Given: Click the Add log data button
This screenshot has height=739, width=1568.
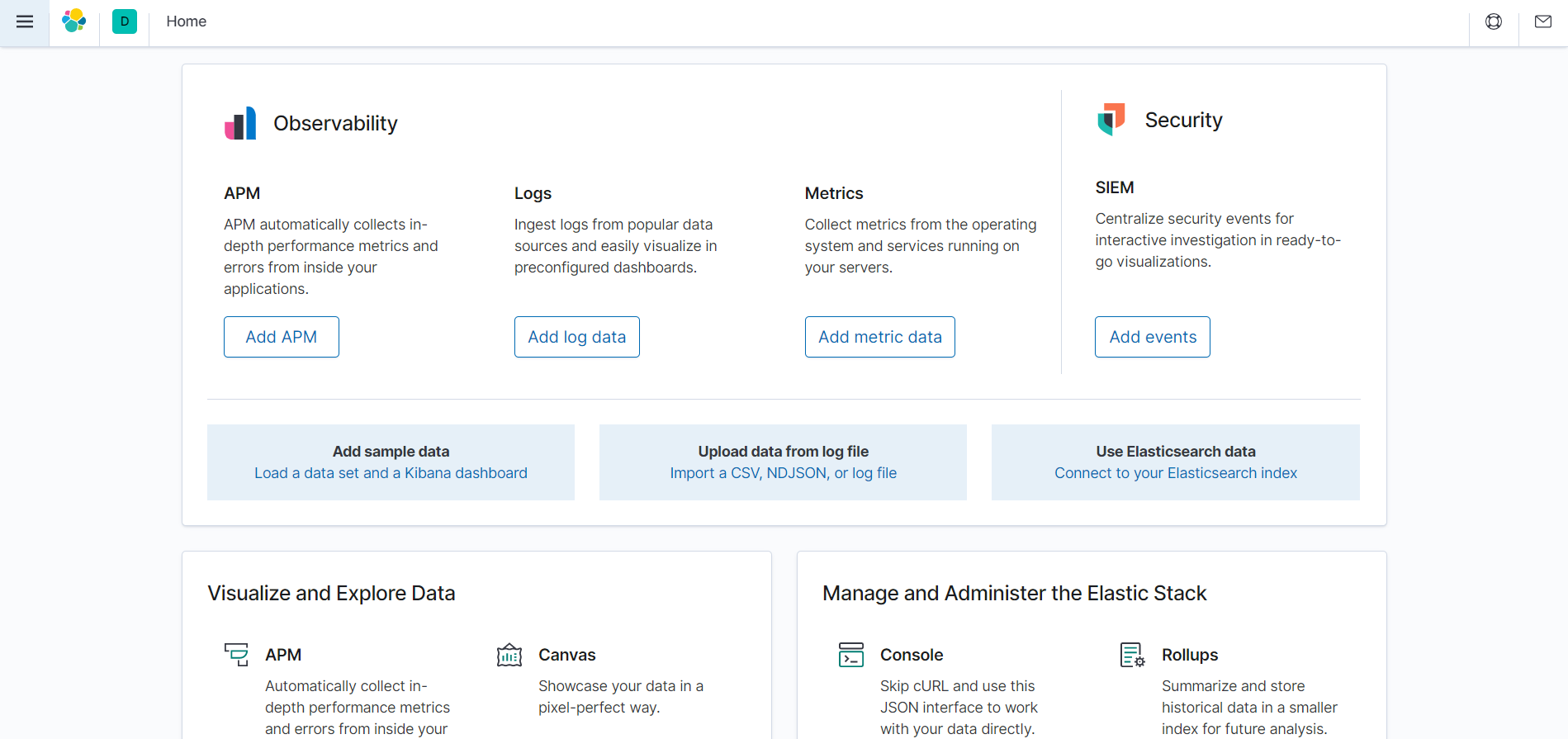Looking at the screenshot, I should coord(577,337).
